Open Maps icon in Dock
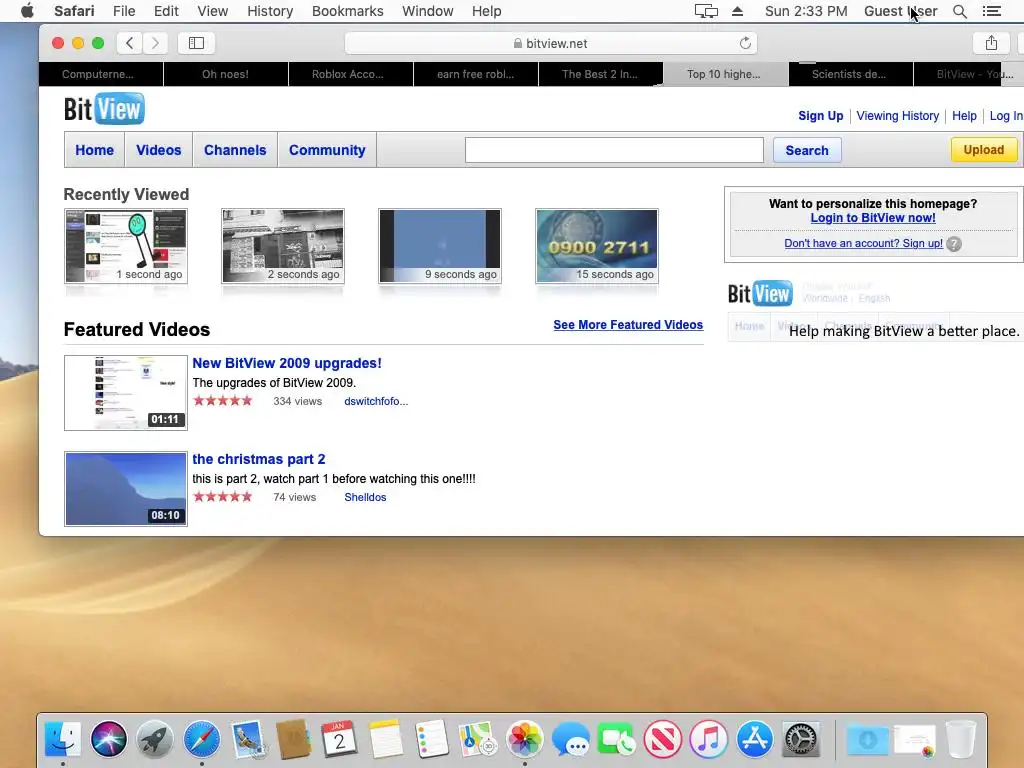The image size is (1024, 768). [478, 739]
